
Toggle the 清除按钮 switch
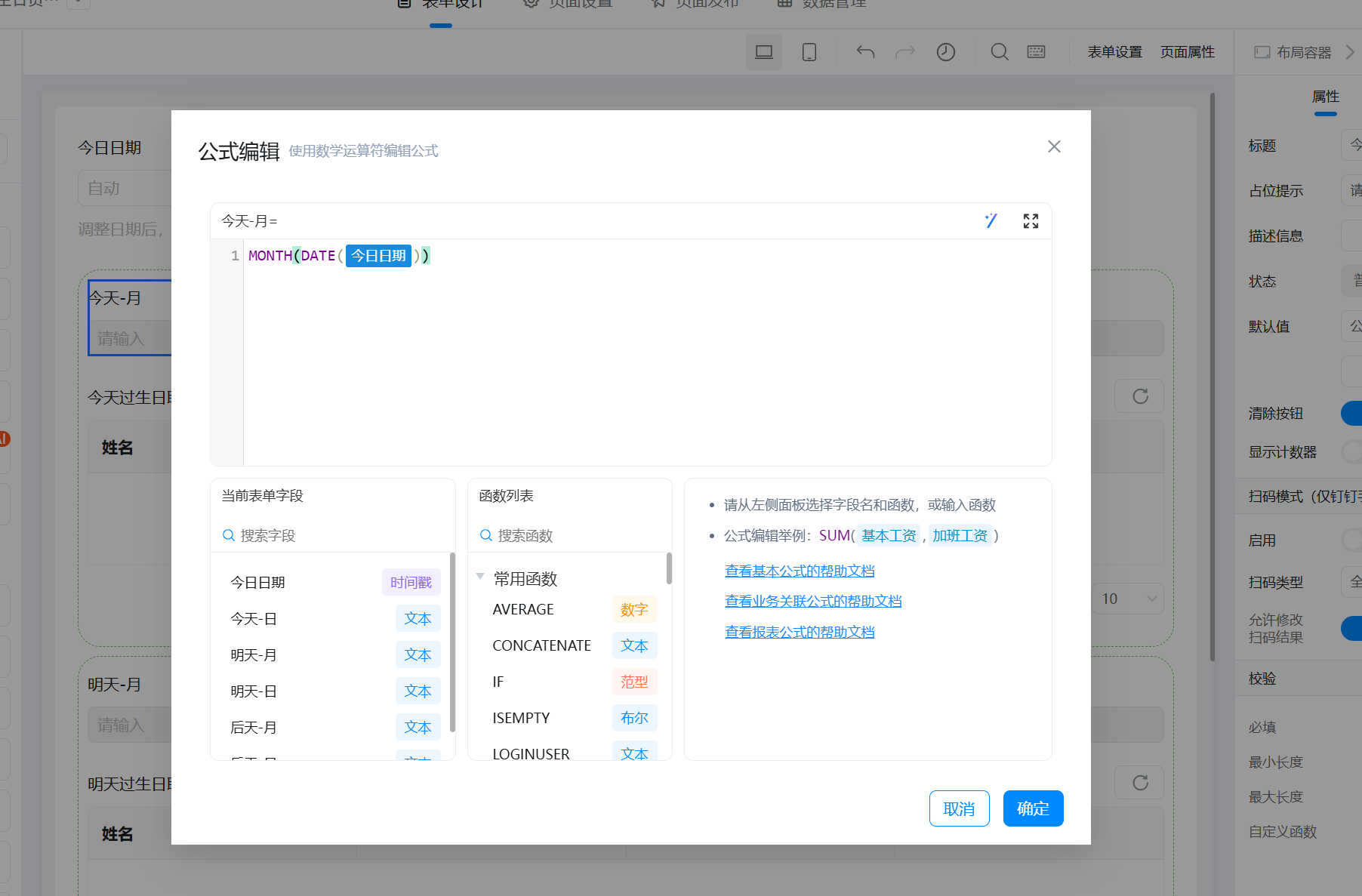[x=1351, y=413]
